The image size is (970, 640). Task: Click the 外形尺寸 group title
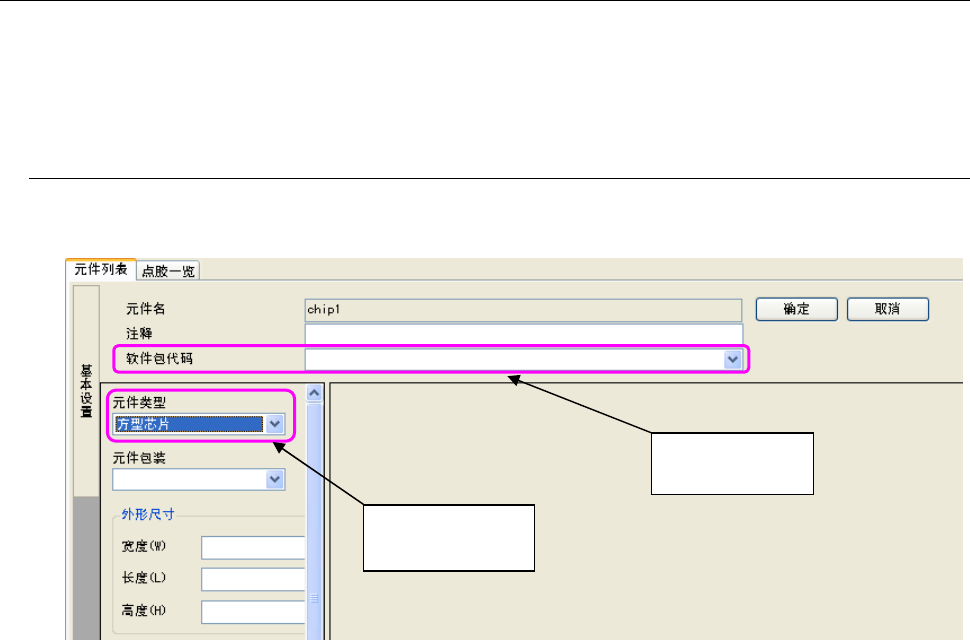148,514
